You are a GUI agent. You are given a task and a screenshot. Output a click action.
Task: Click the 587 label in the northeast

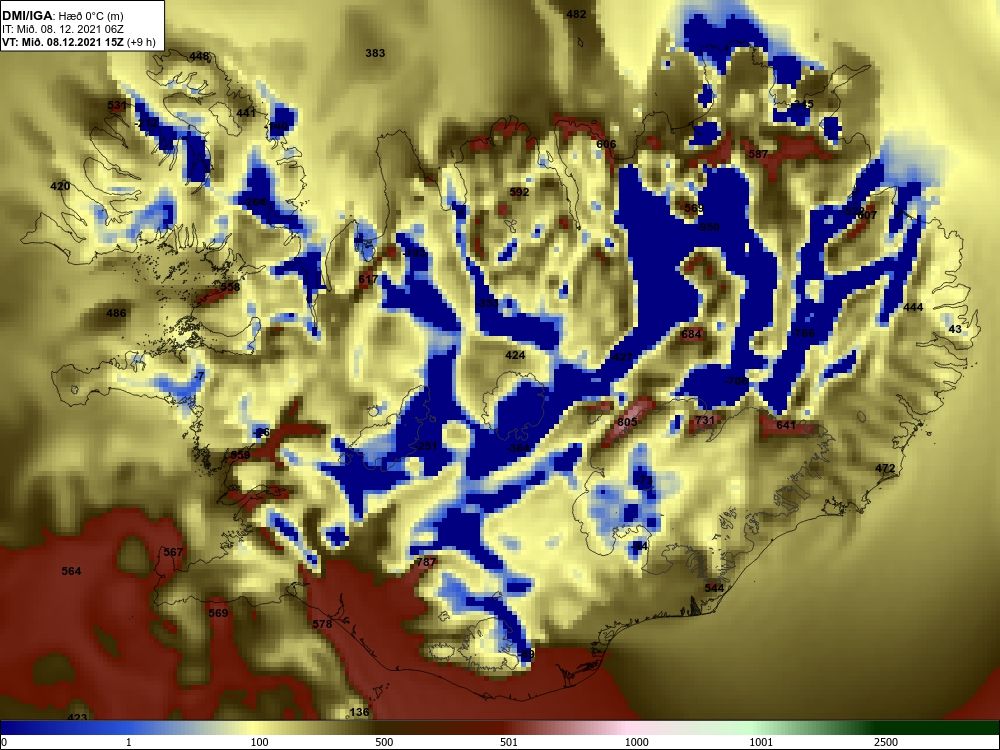point(758,154)
